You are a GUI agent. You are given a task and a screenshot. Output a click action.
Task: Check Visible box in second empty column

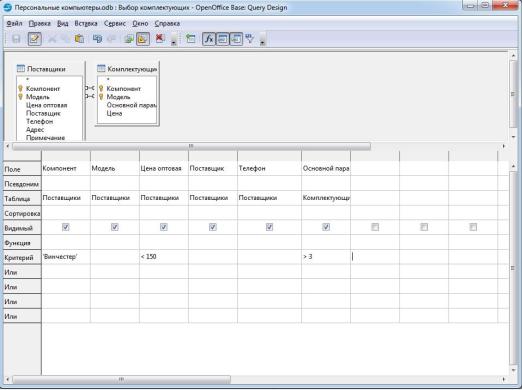(x=424, y=227)
